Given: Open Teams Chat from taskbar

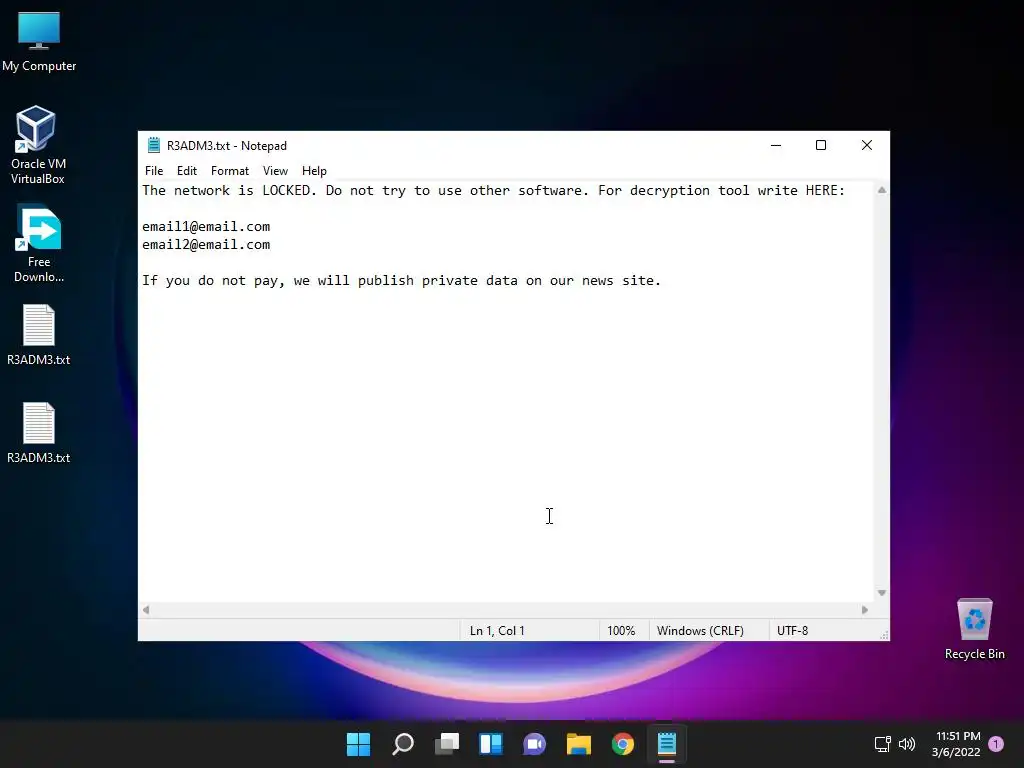Looking at the screenshot, I should (534, 744).
